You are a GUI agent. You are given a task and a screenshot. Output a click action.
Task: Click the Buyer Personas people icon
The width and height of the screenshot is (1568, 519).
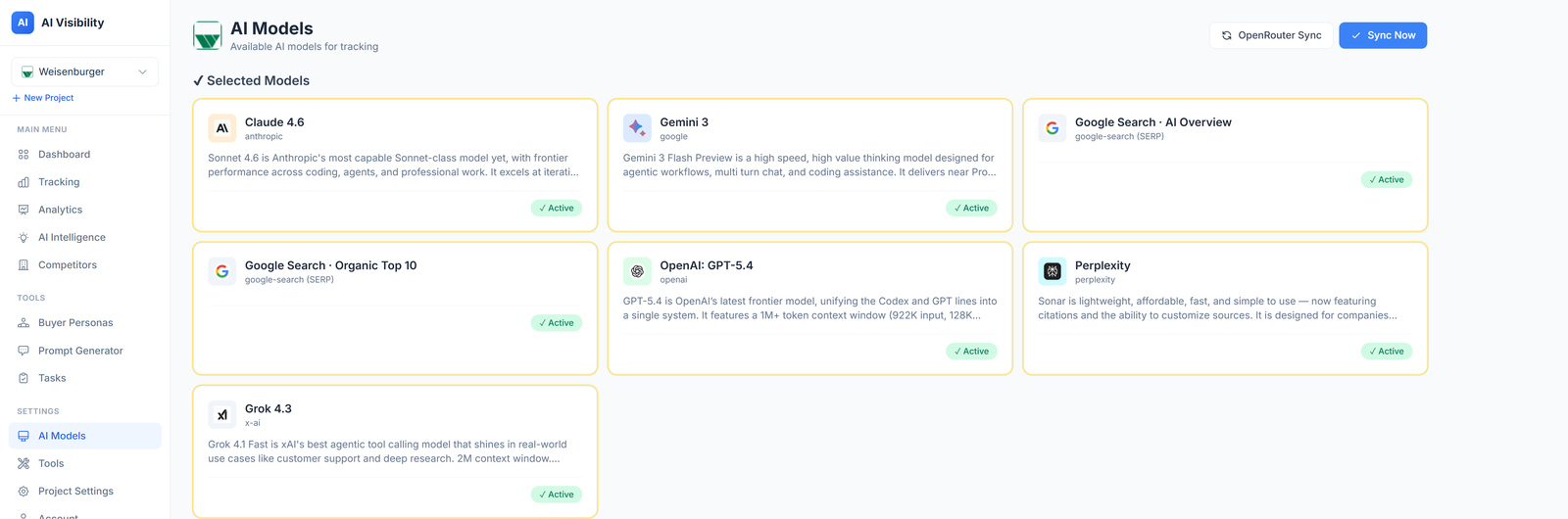click(x=24, y=323)
